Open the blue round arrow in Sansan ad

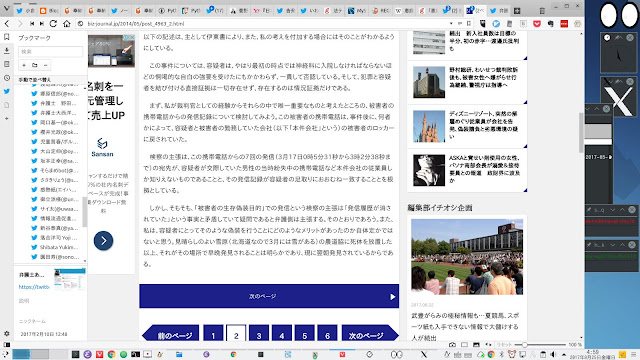click(x=103, y=241)
